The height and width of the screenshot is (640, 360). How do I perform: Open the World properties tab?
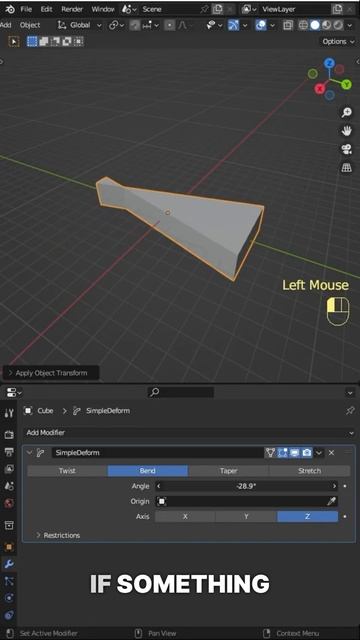point(9,503)
